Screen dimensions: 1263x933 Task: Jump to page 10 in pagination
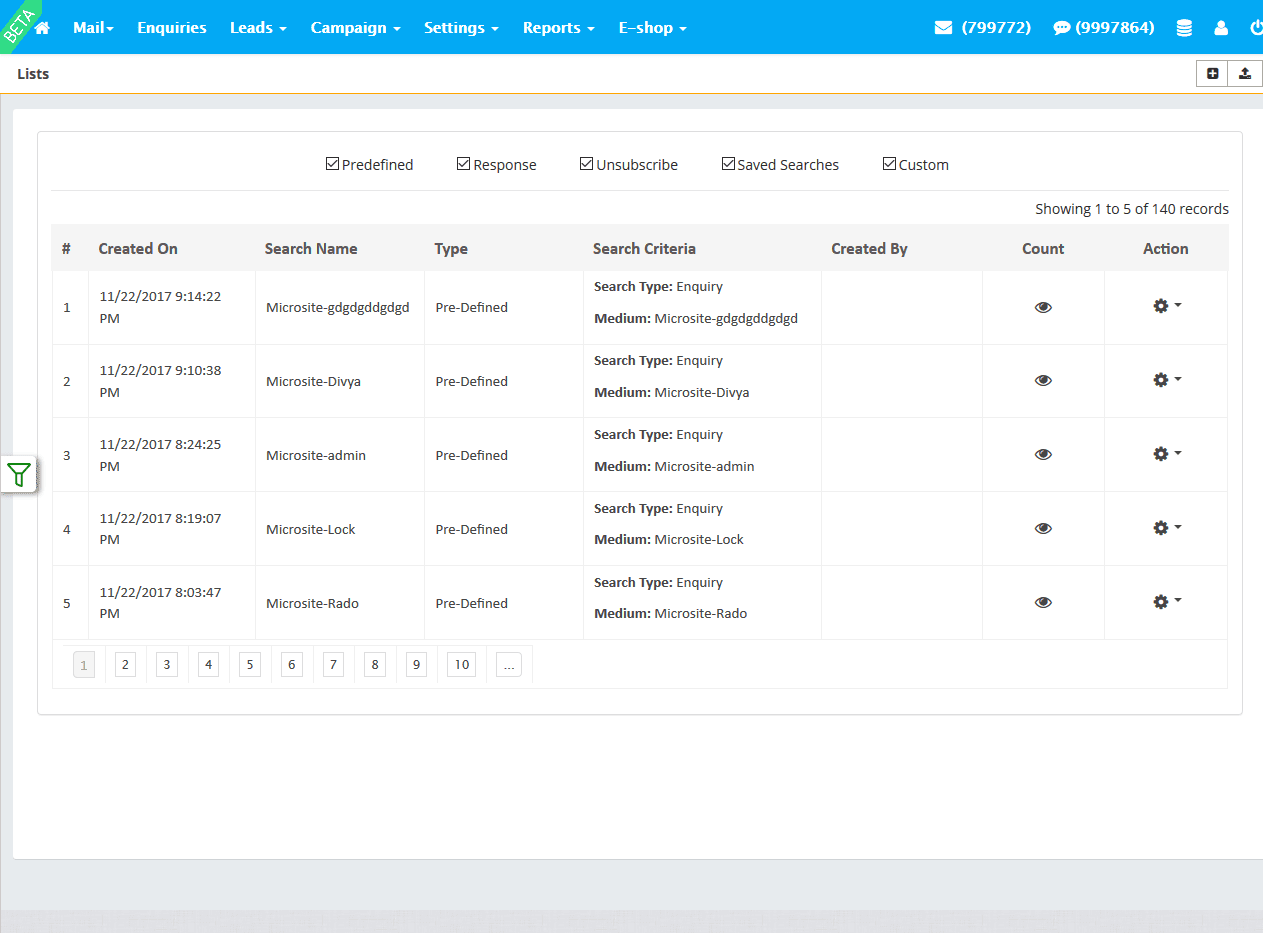pyautogui.click(x=461, y=664)
